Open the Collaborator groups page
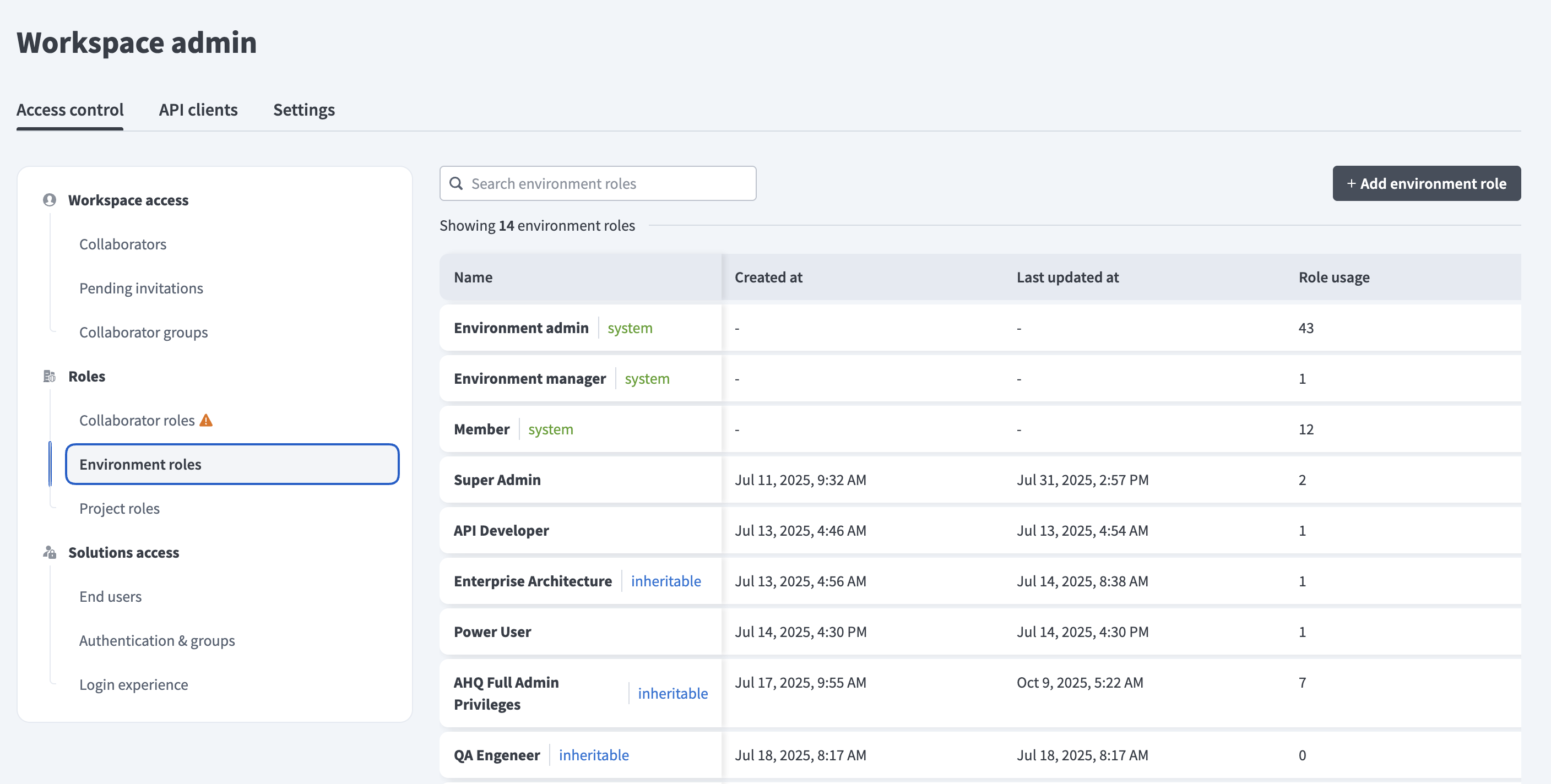This screenshot has width=1551, height=784. [x=143, y=331]
